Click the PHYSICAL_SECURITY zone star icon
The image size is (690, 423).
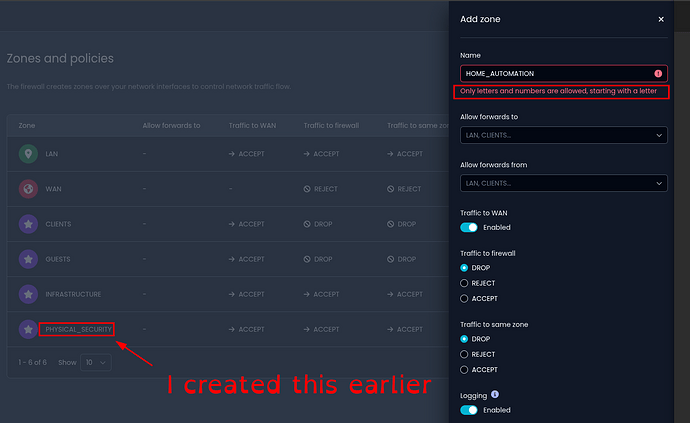coord(28,329)
